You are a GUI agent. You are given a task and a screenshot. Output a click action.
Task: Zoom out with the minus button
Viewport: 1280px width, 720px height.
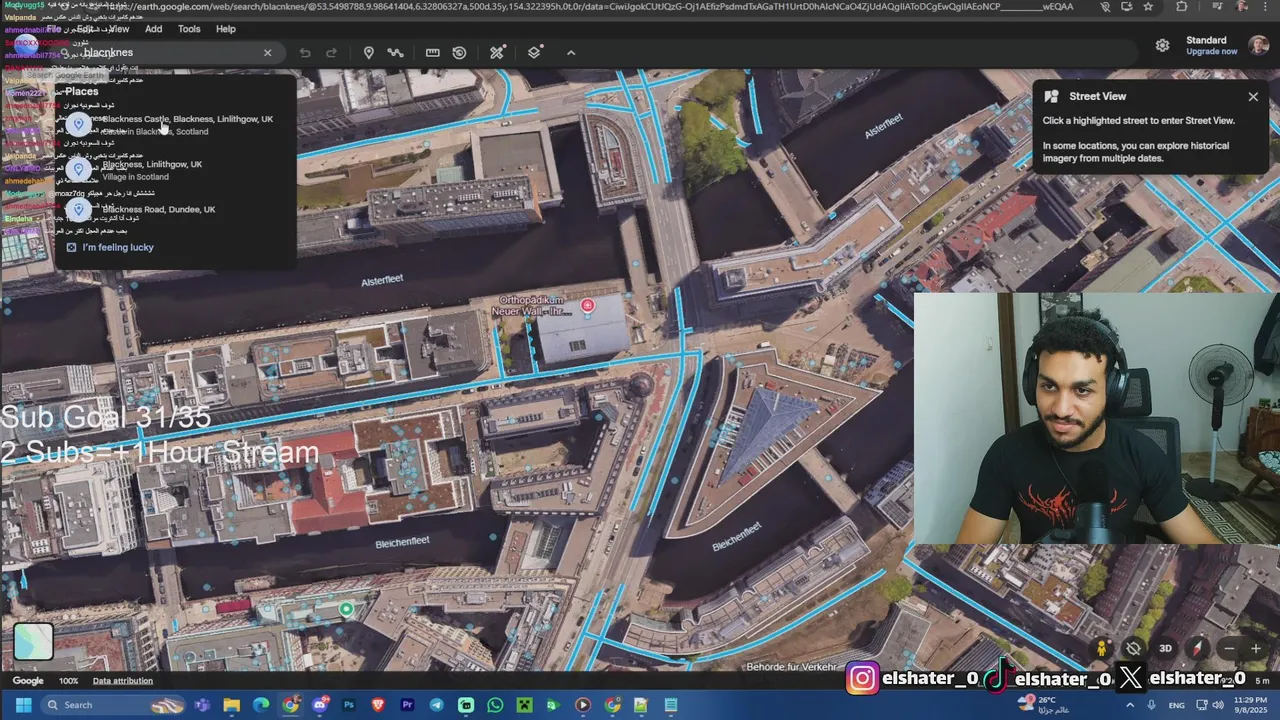point(1229,649)
